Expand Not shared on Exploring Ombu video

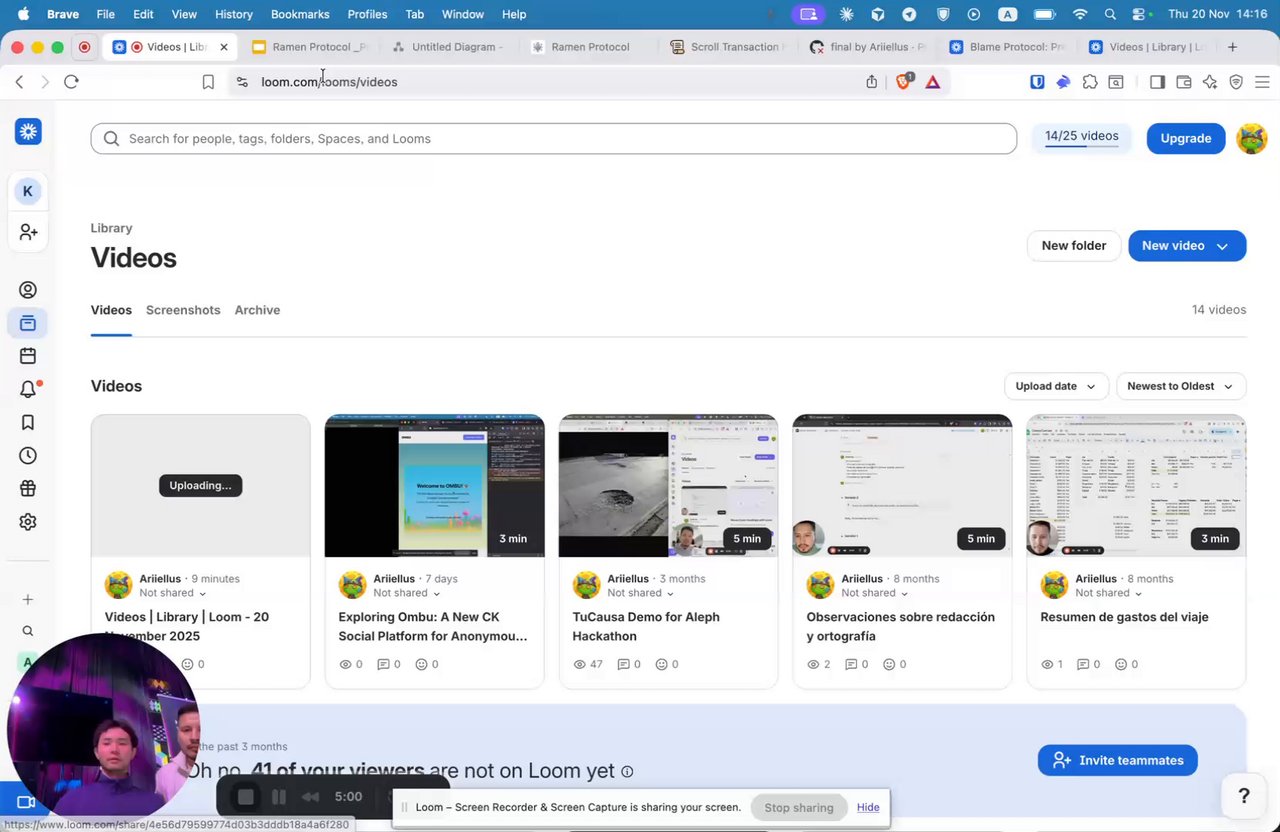tap(407, 593)
